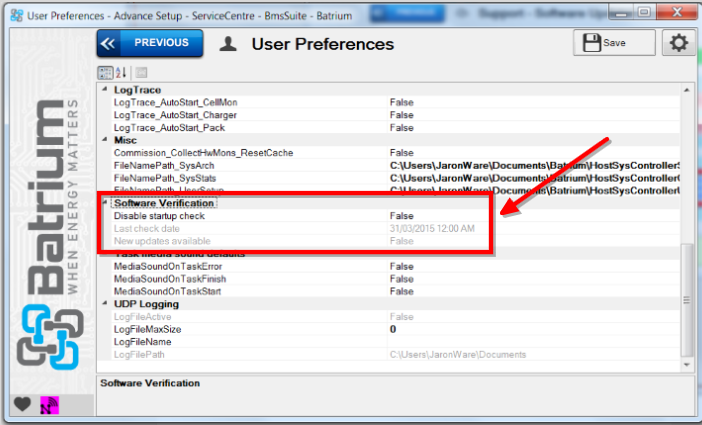Edit the FileNamePath_SysStats path value

pyautogui.click(x=533, y=178)
